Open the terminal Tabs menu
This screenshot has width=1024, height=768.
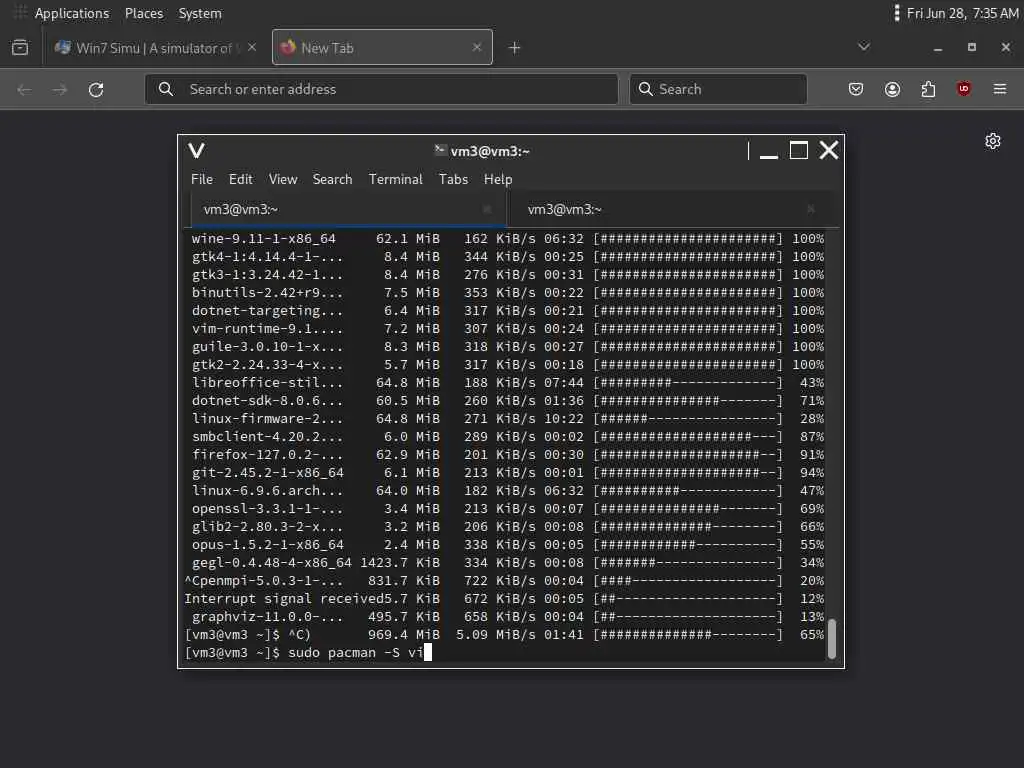(x=453, y=179)
